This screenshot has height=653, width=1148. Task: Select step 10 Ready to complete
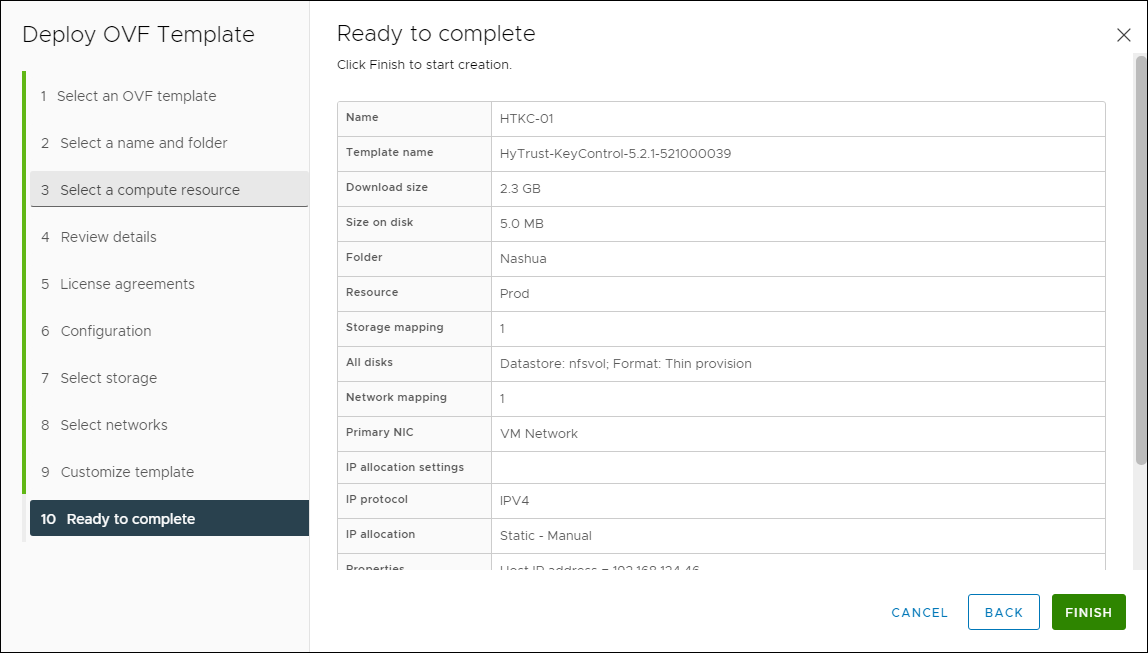[169, 518]
